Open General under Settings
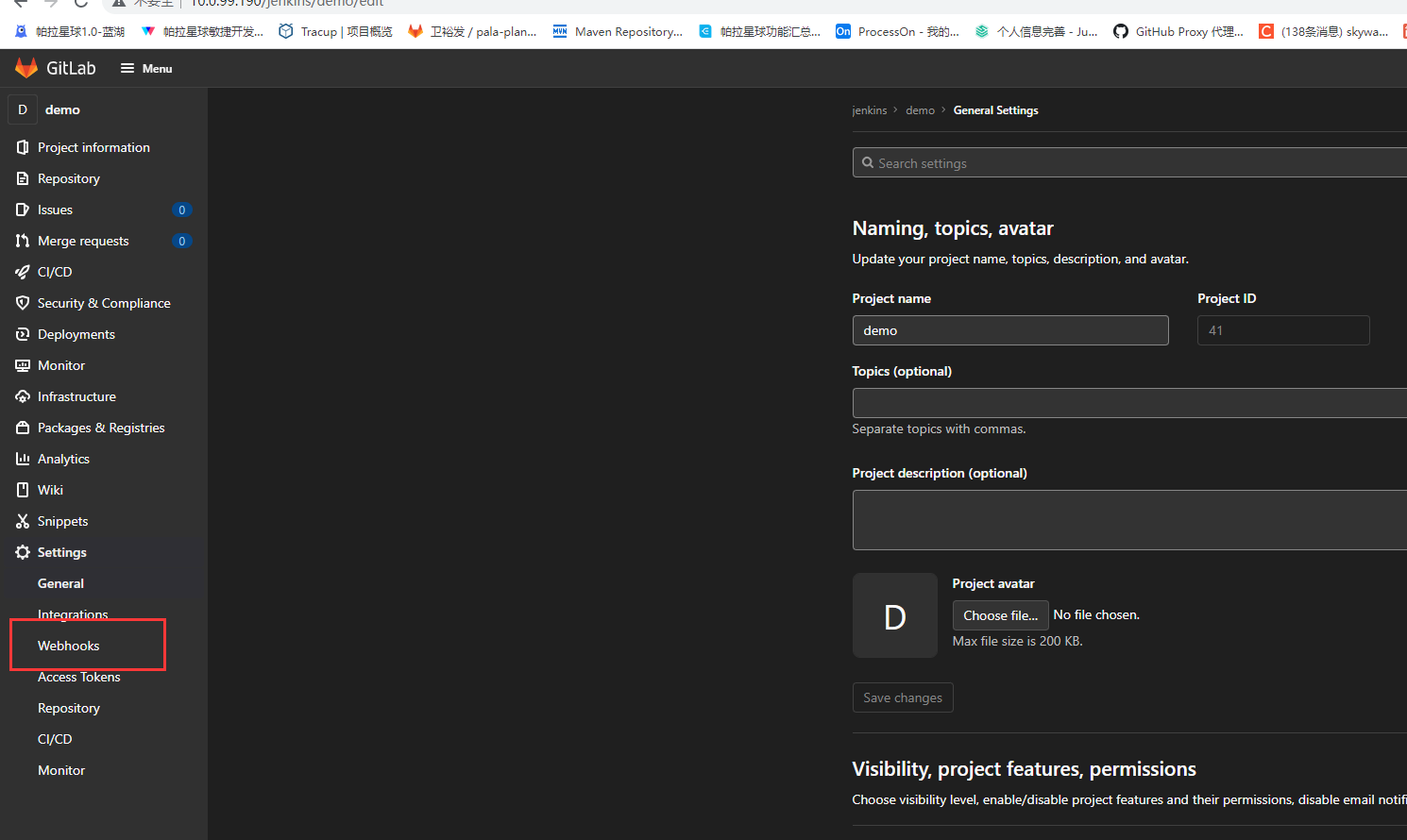 tap(60, 583)
